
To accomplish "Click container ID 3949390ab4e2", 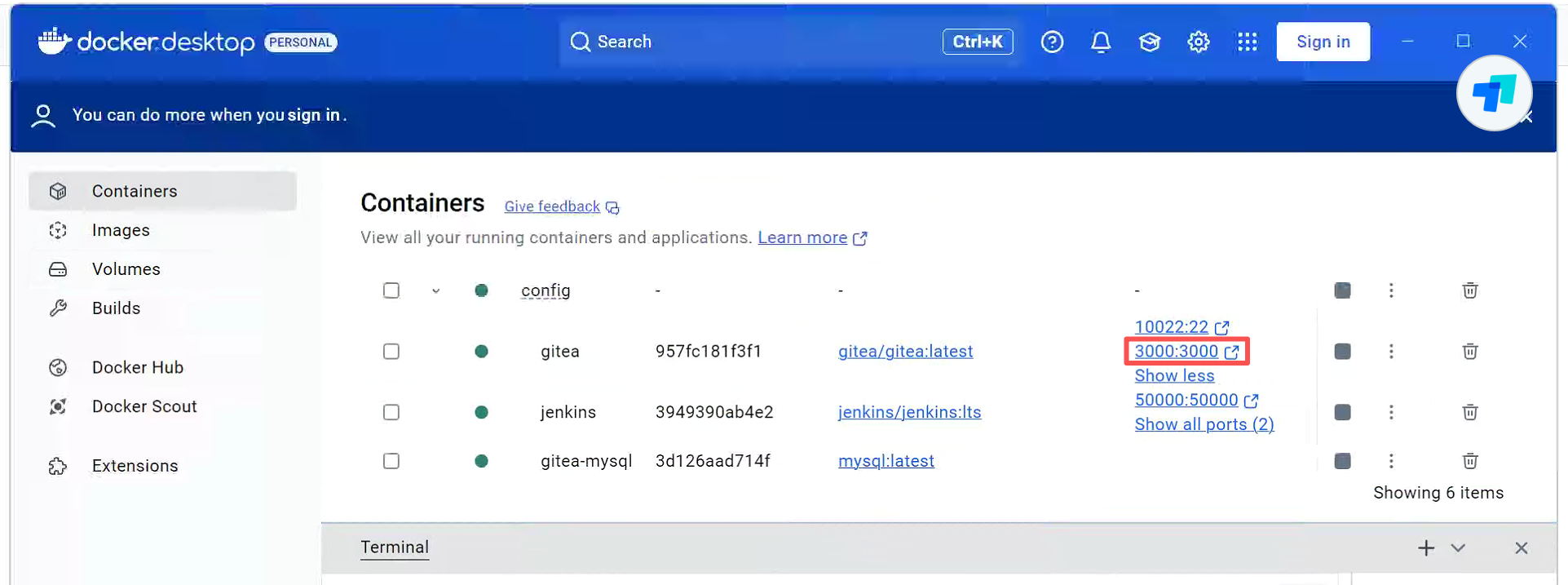I will click(x=714, y=412).
